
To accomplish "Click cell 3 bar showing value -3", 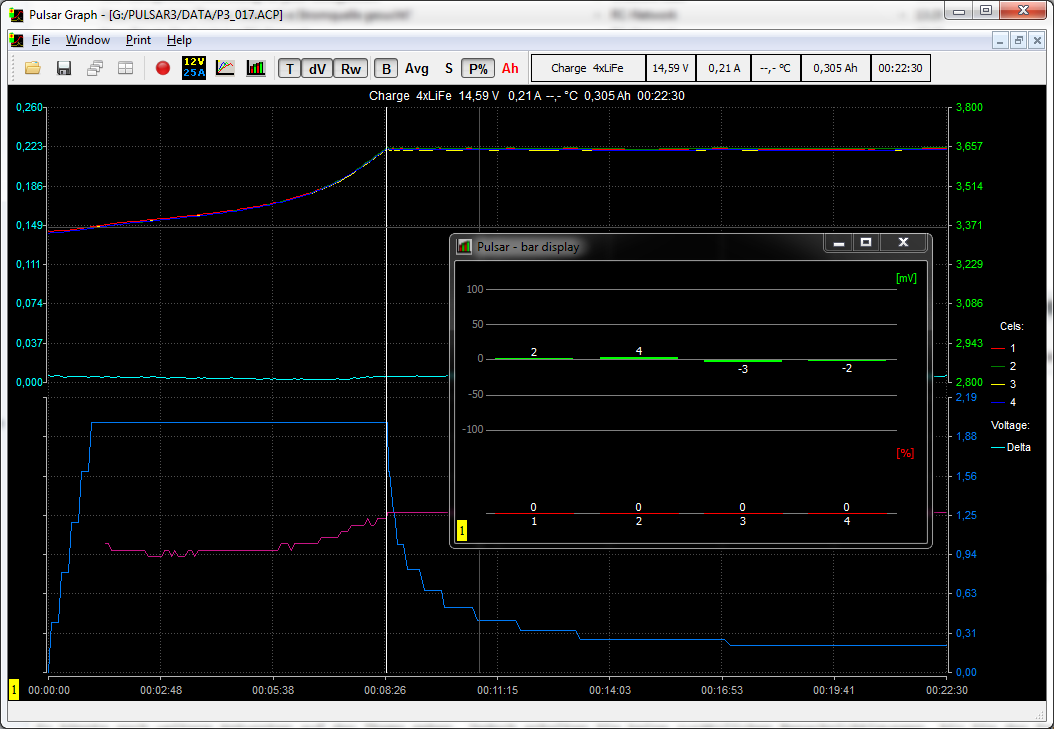I will click(x=743, y=361).
